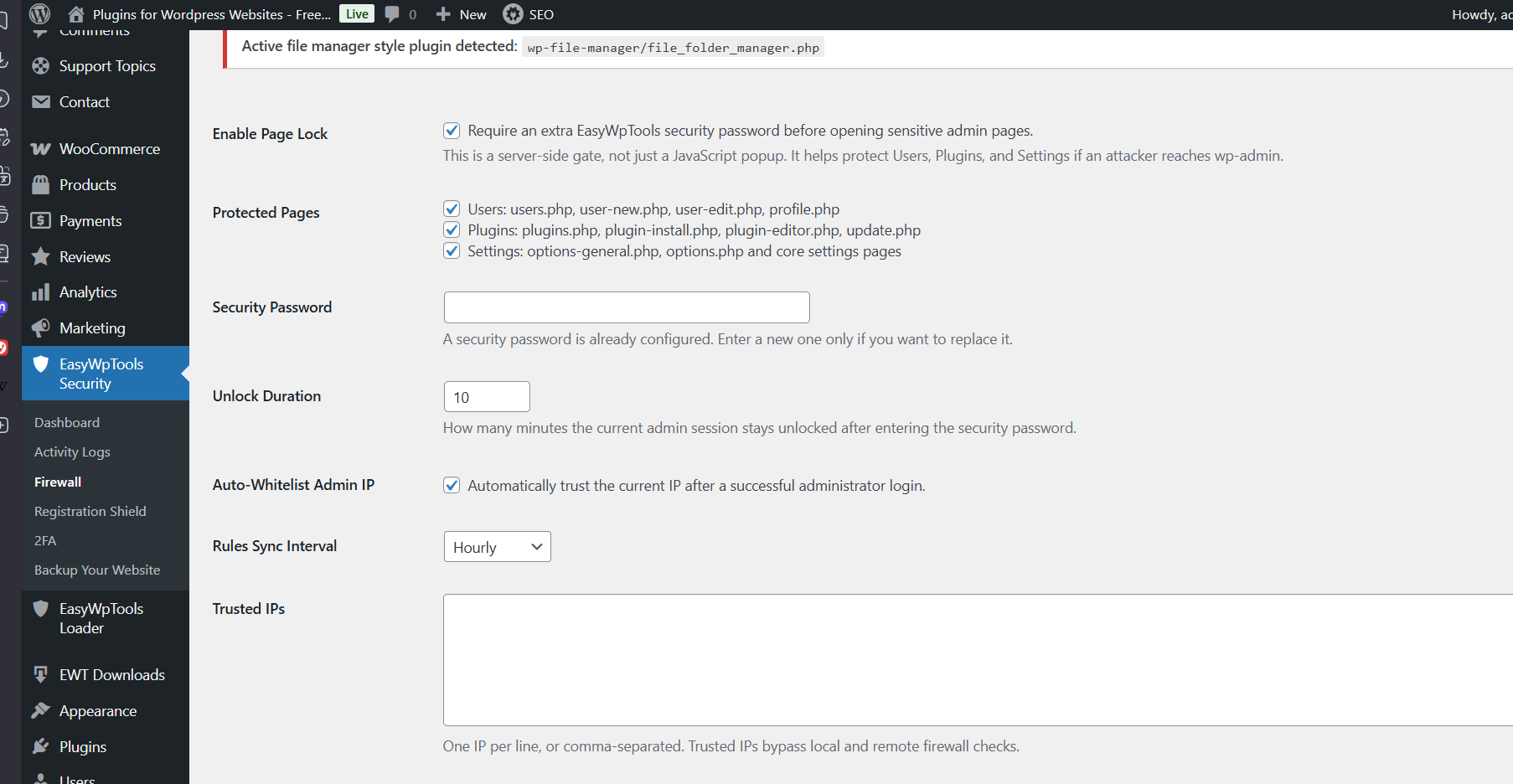Screen dimensions: 1513x784
Task: Open Activity Logs submenu item
Action: 72,452
